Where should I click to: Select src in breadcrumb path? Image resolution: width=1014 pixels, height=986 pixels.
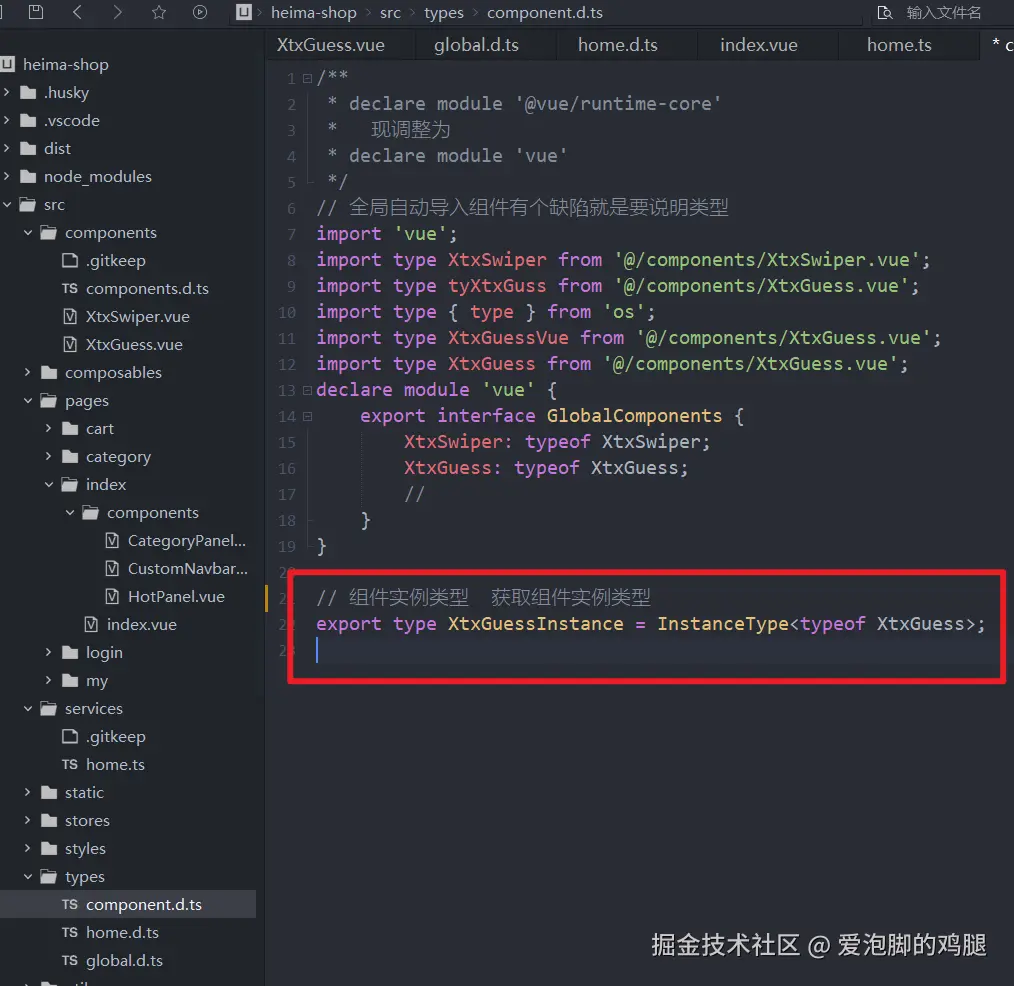click(390, 12)
